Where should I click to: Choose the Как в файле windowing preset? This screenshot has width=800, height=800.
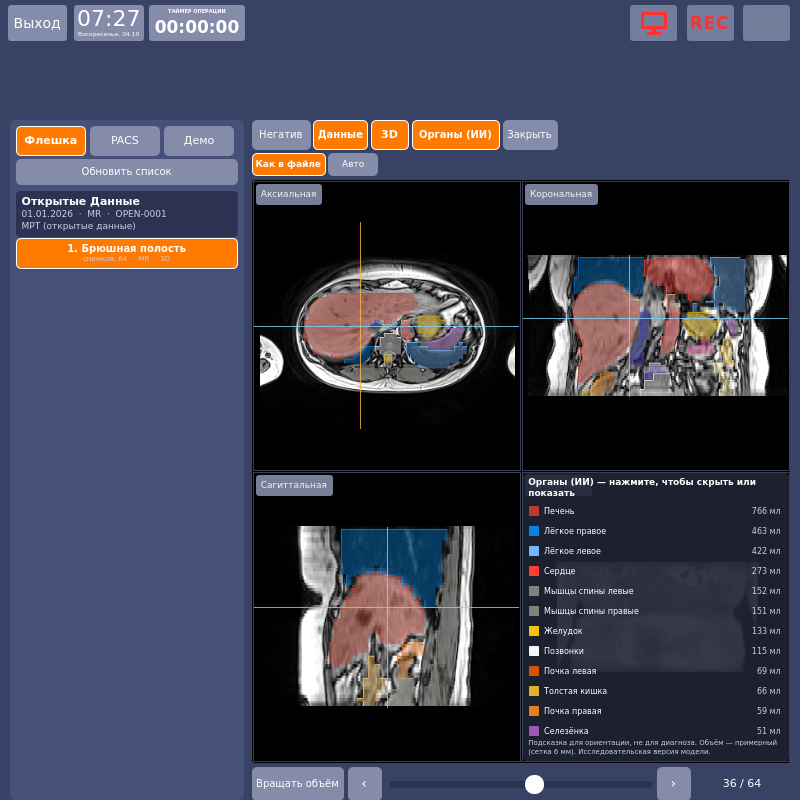[288, 164]
